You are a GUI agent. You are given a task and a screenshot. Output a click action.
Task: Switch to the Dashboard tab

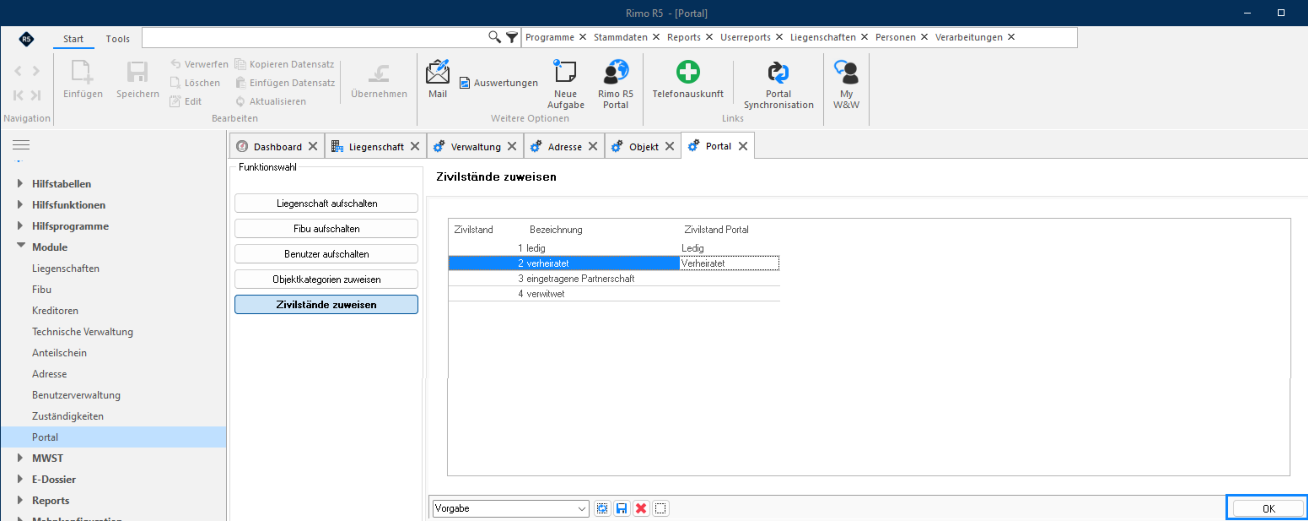[x=277, y=146]
